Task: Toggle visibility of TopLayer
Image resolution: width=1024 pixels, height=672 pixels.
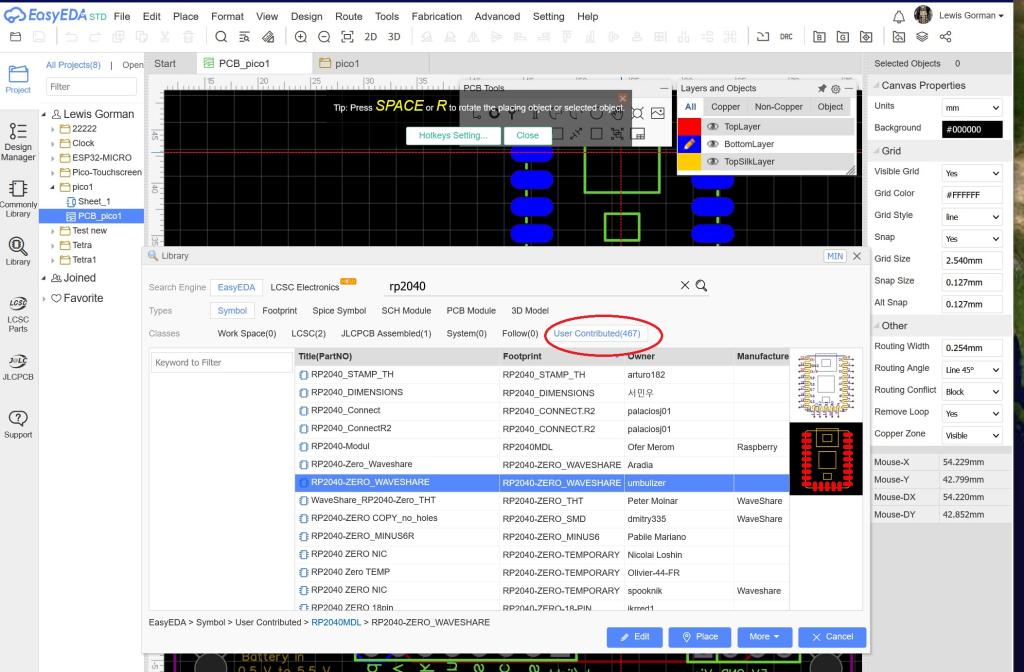Action: [713, 127]
